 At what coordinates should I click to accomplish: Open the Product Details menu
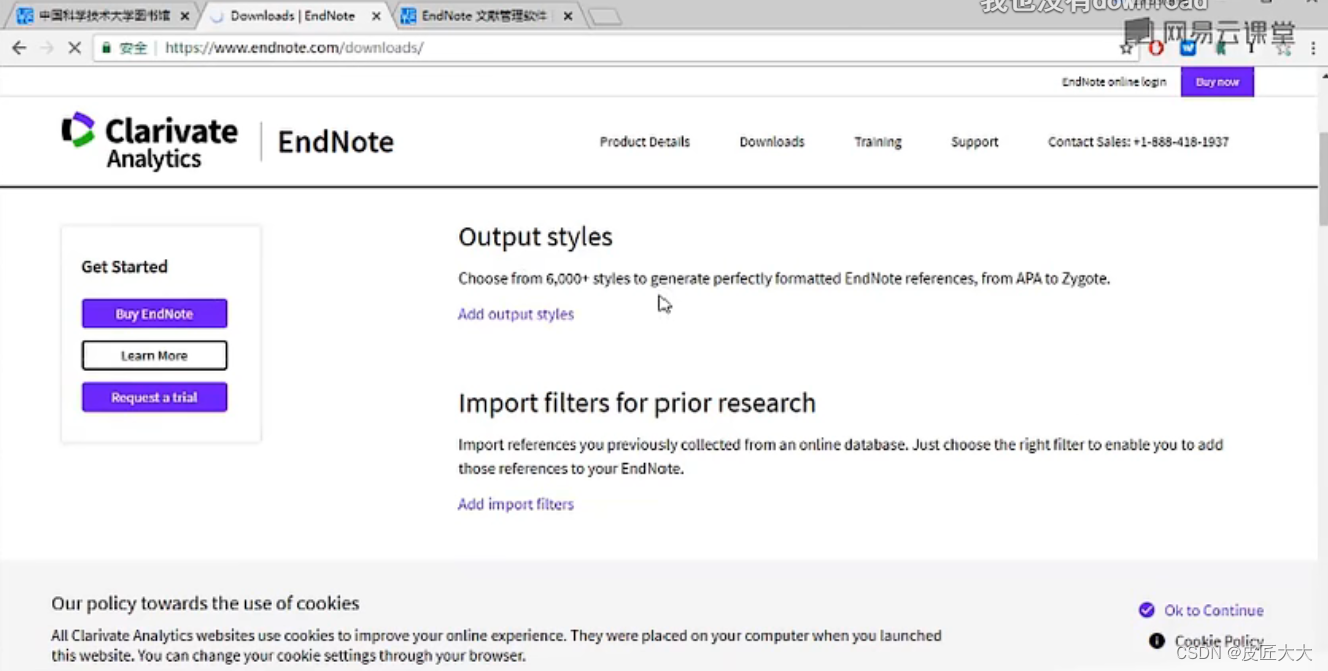tap(644, 141)
